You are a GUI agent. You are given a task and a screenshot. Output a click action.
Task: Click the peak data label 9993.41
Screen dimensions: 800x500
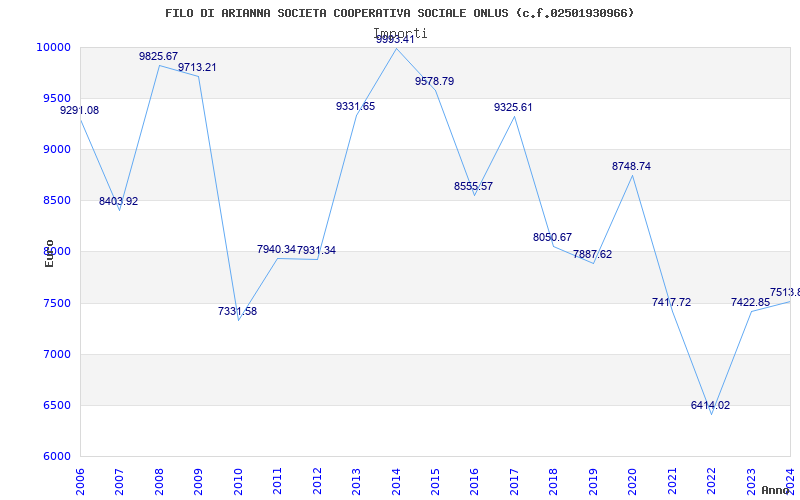coord(395,39)
